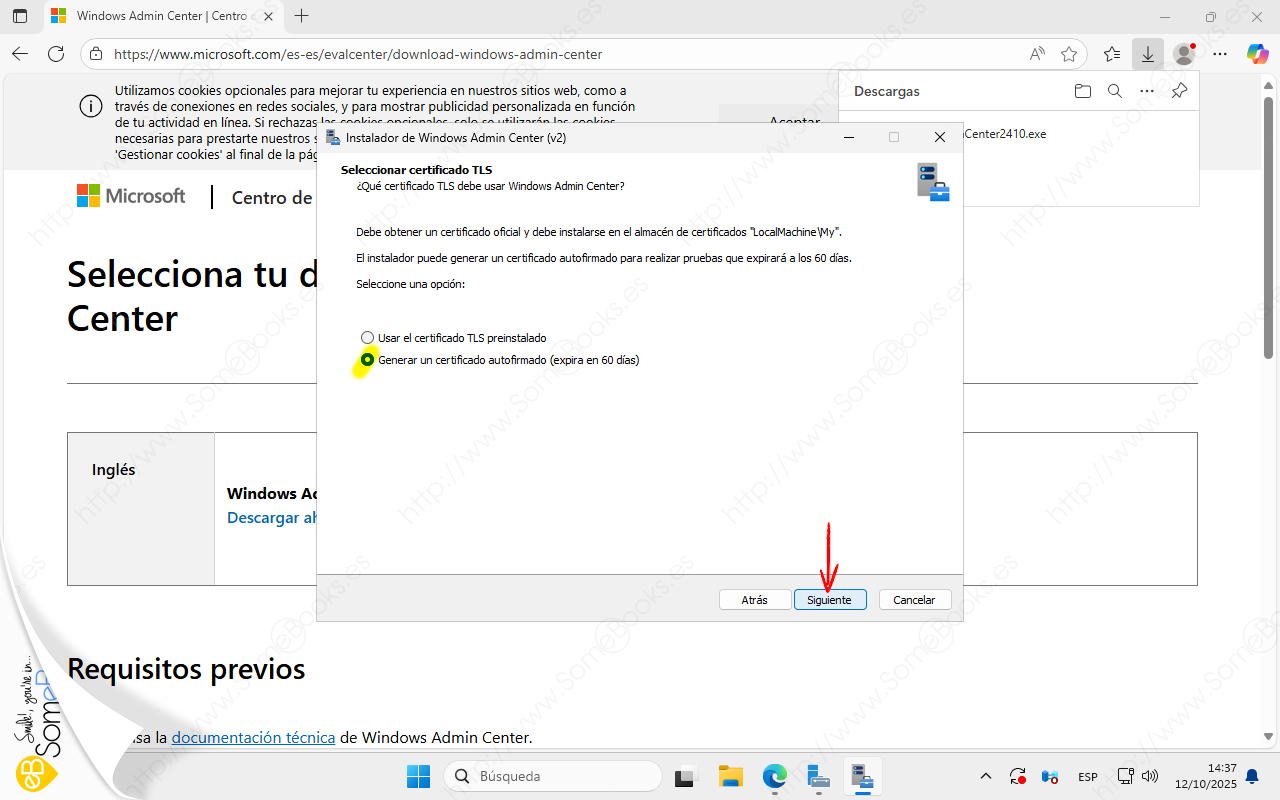
Task: Pin the Descargas panel with pin icon
Action: pyautogui.click(x=1179, y=91)
